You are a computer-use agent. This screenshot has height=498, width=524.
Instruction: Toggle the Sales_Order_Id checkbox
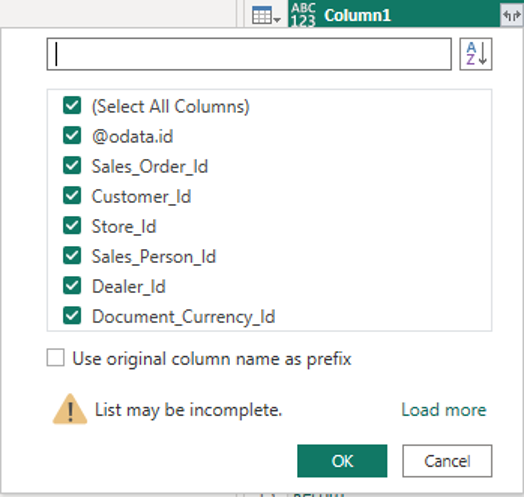point(72,166)
